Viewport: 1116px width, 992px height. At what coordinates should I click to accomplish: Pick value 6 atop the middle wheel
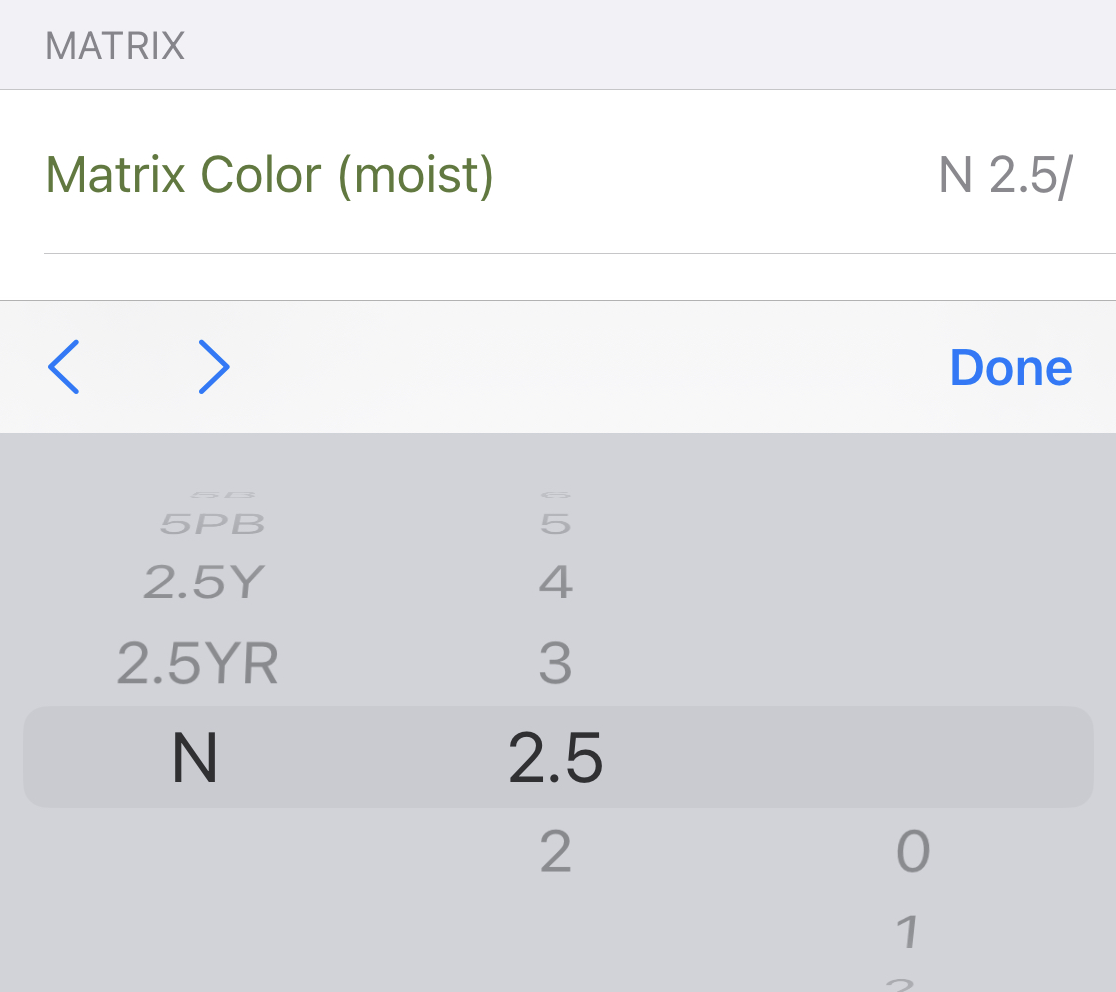tap(555, 494)
